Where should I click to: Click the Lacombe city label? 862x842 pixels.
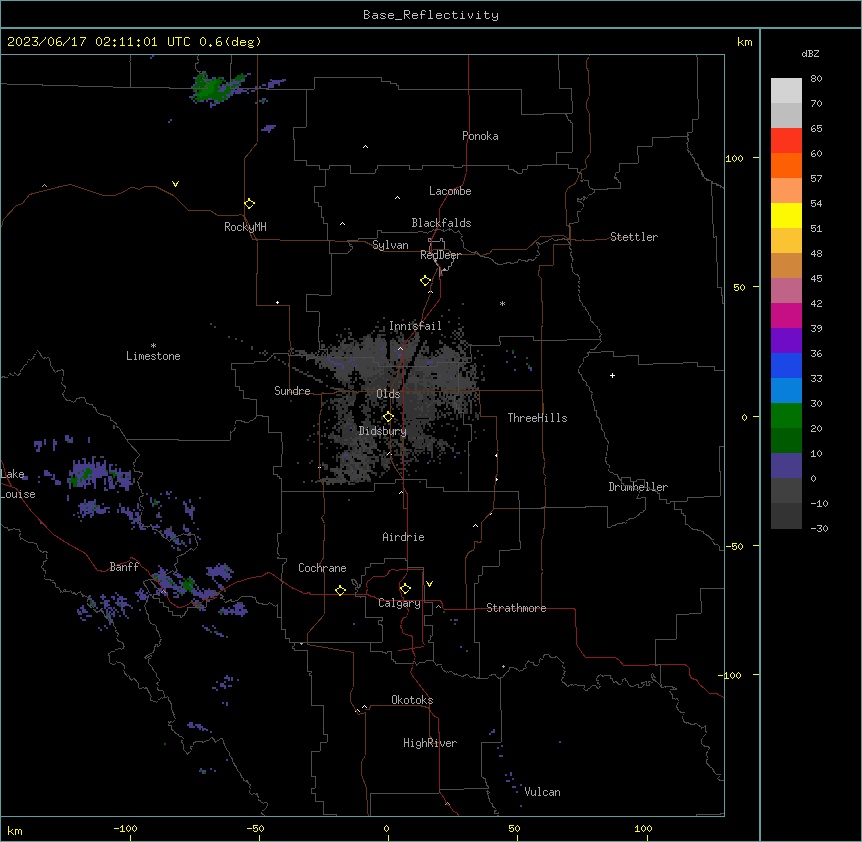tap(450, 191)
